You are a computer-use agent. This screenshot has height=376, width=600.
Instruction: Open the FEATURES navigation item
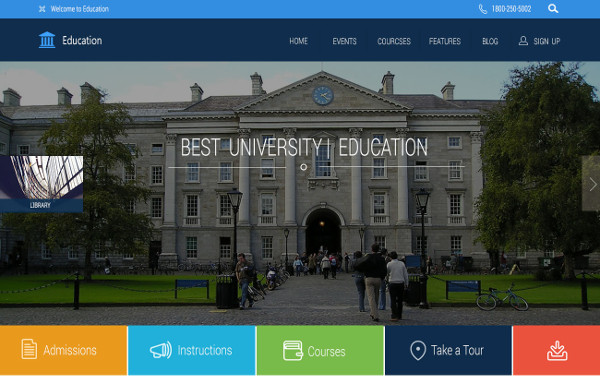point(445,41)
